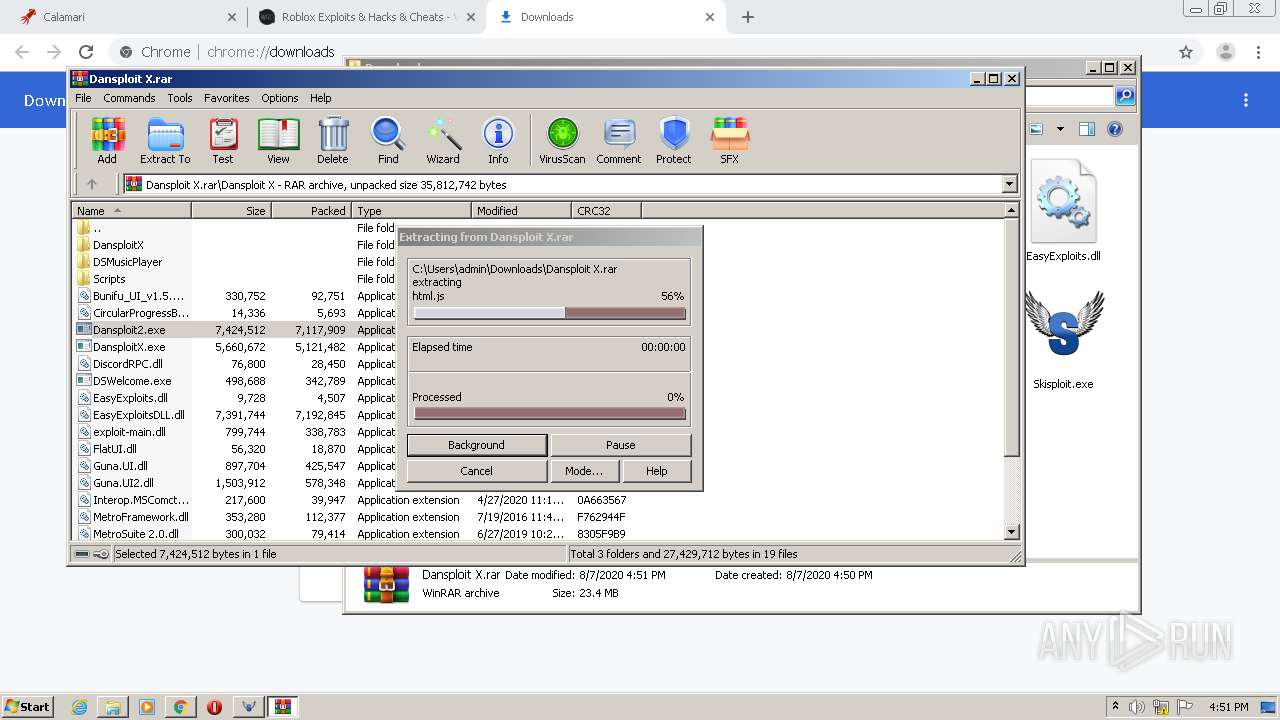Click the Extract To toolbar icon
Screen dimensions: 1280x720
click(165, 140)
